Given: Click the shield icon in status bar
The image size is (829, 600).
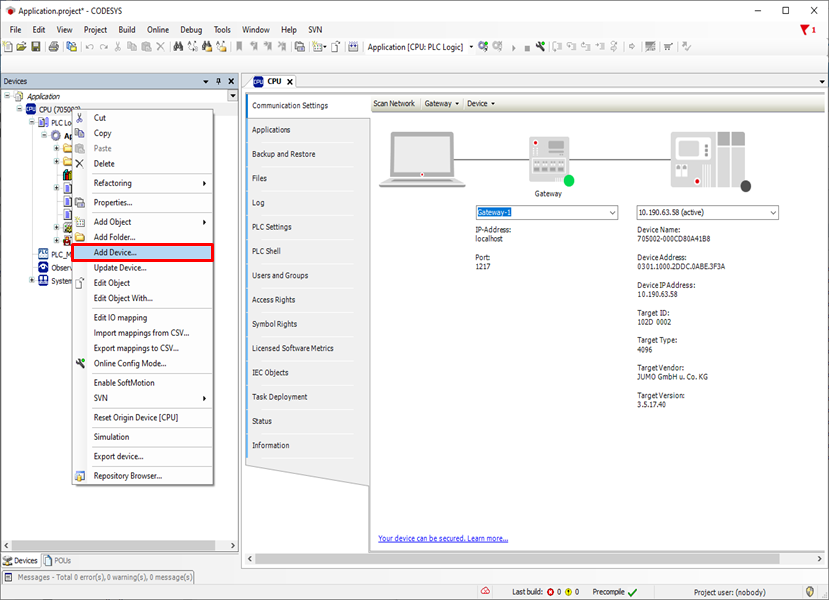Looking at the screenshot, I should click(809, 592).
